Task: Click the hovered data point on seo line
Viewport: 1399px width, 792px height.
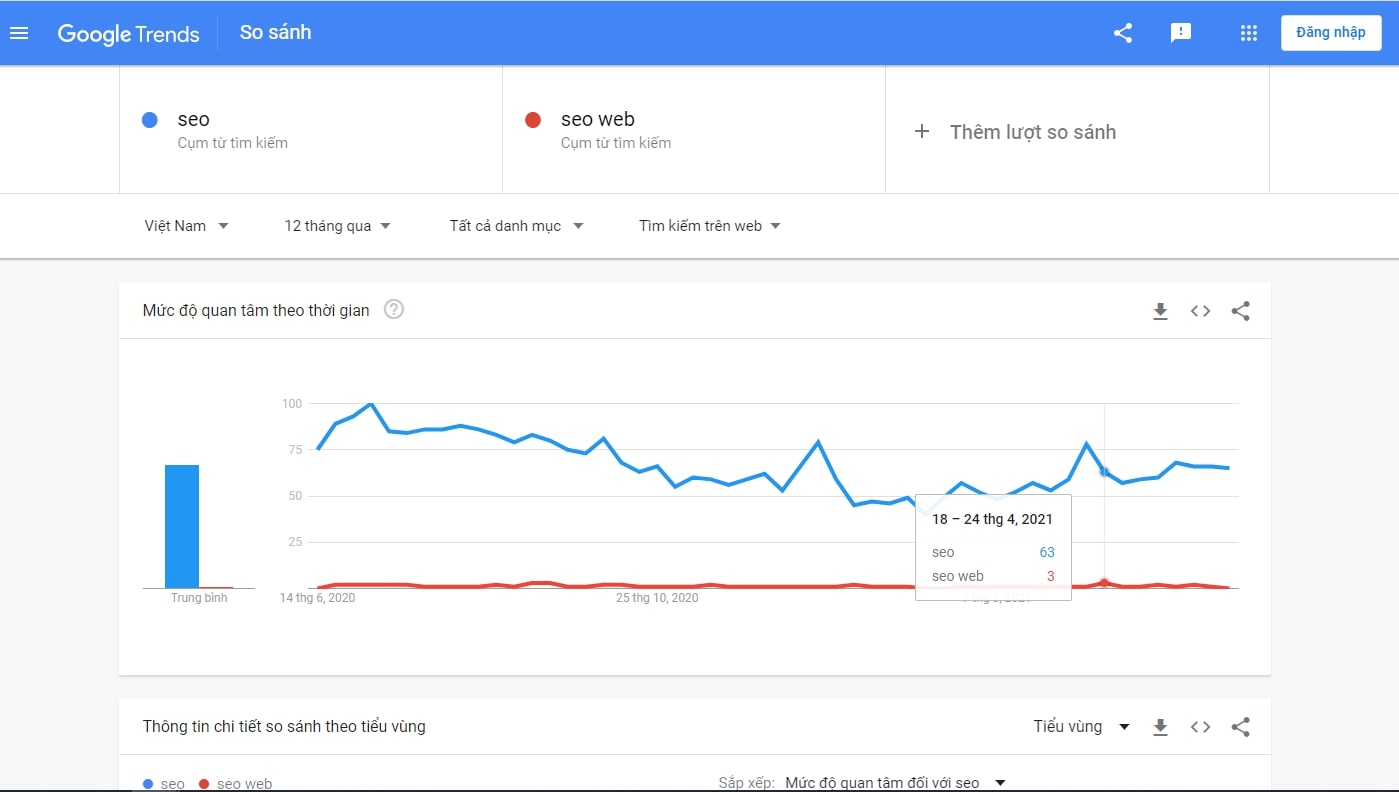Action: [x=1104, y=471]
